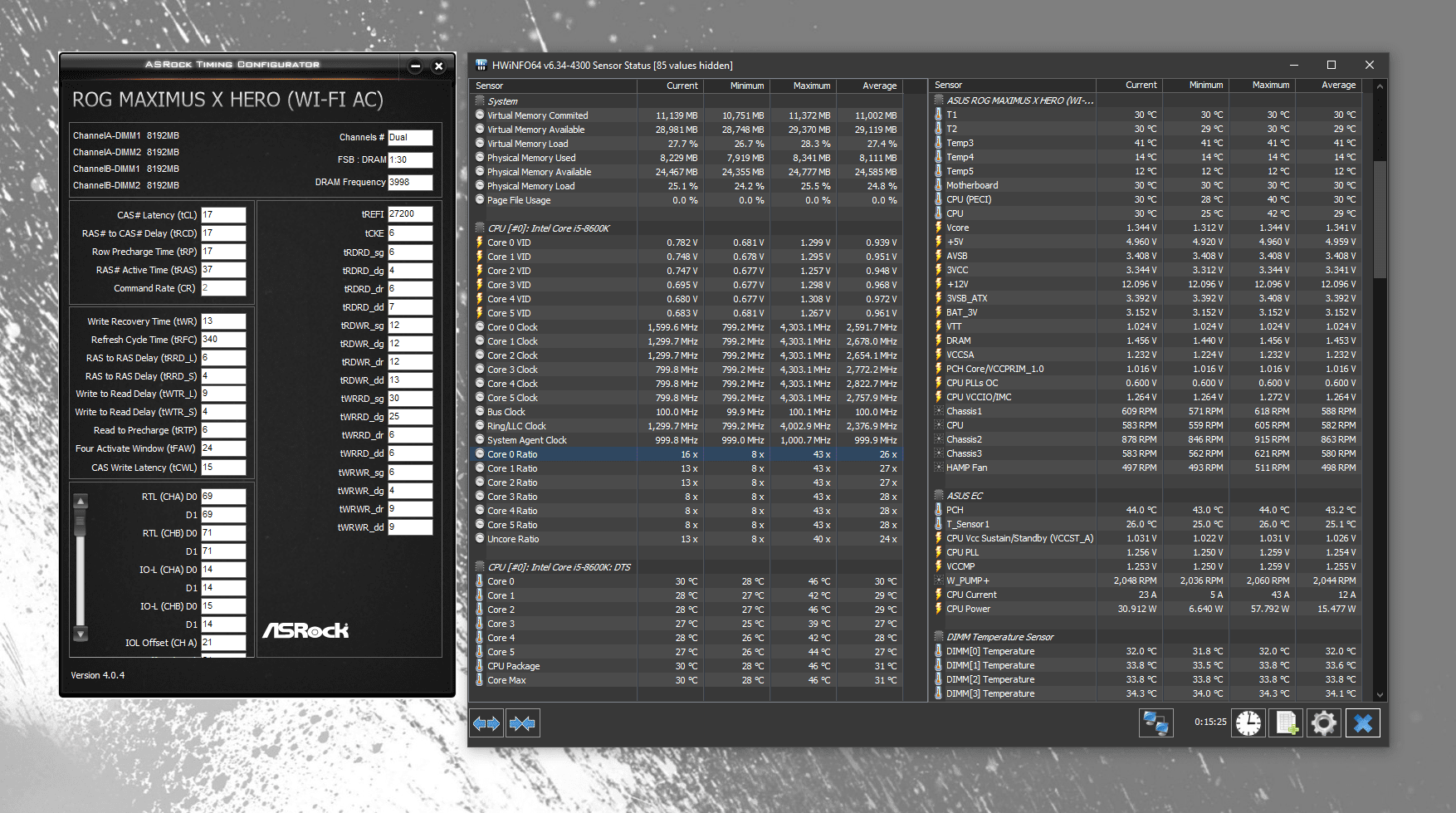Click the FSB : DRAM ratio field
The width and height of the screenshot is (1456, 813).
point(410,159)
